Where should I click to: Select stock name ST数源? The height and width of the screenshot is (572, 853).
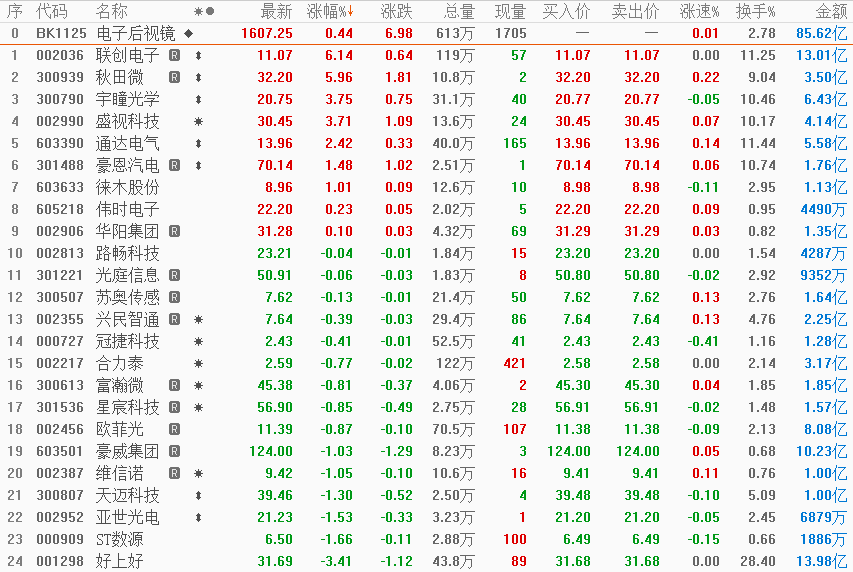[119, 539]
